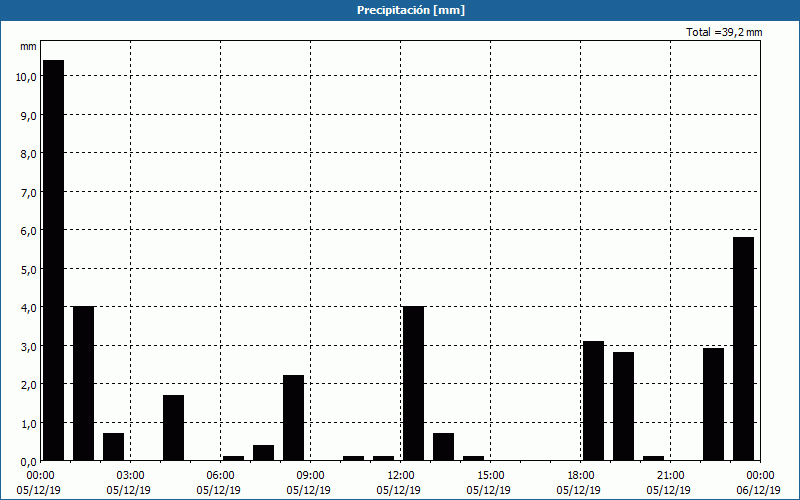Click the '18:00' x-axis time label
Viewport: 800px width, 500px height.
point(581,476)
